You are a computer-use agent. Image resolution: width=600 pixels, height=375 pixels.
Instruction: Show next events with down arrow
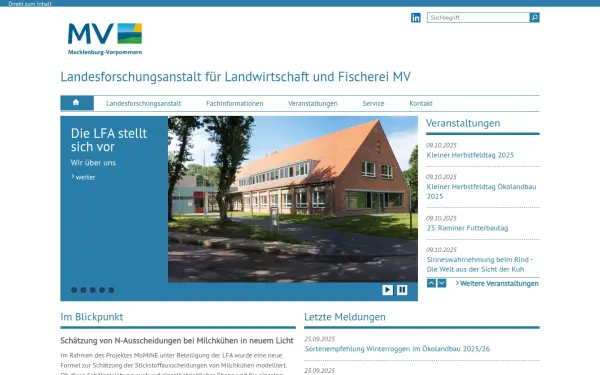442,283
